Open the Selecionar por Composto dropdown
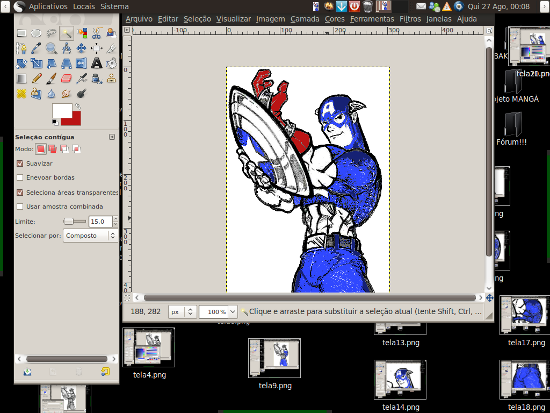 click(x=90, y=236)
